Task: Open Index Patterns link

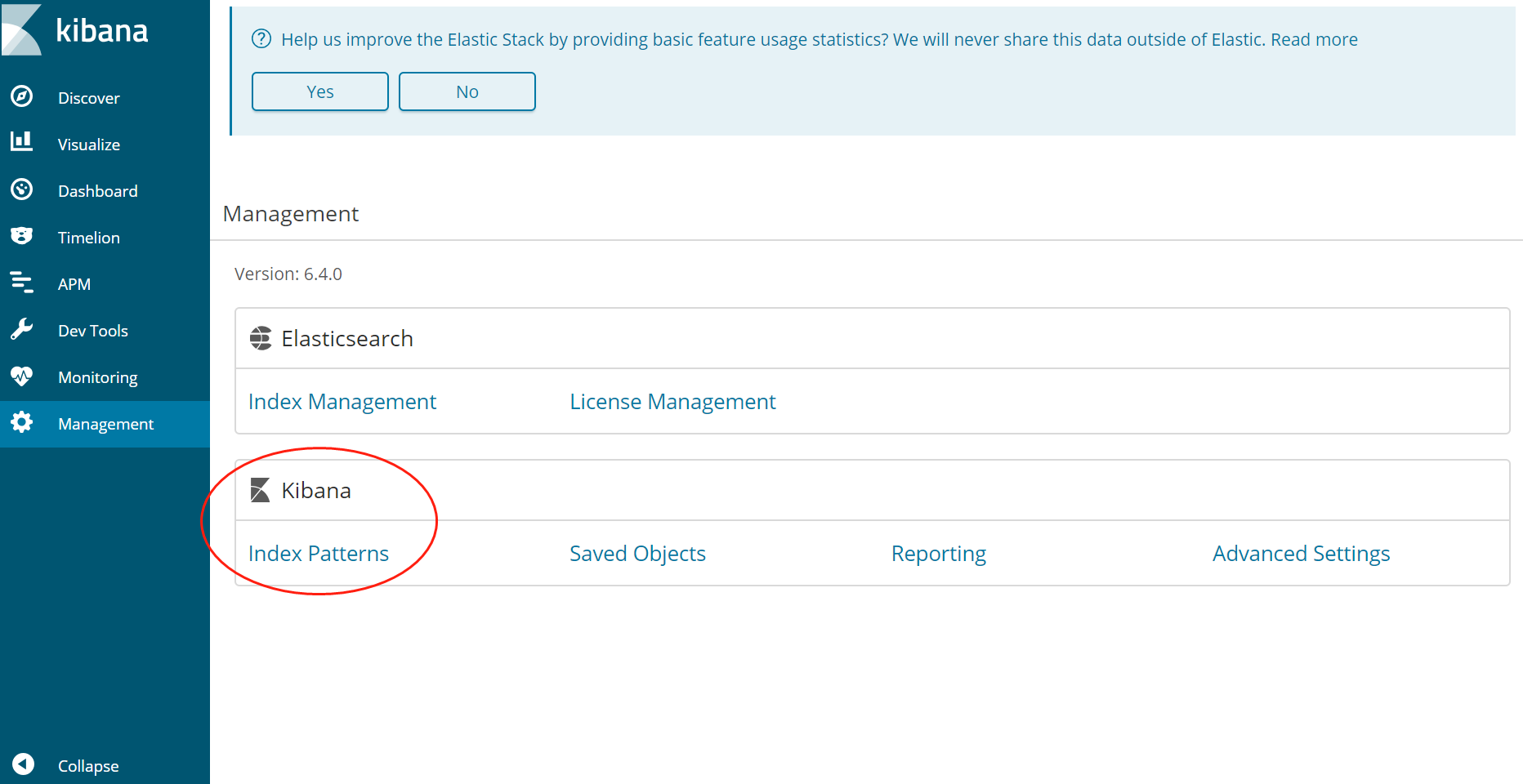Action: [x=318, y=554]
